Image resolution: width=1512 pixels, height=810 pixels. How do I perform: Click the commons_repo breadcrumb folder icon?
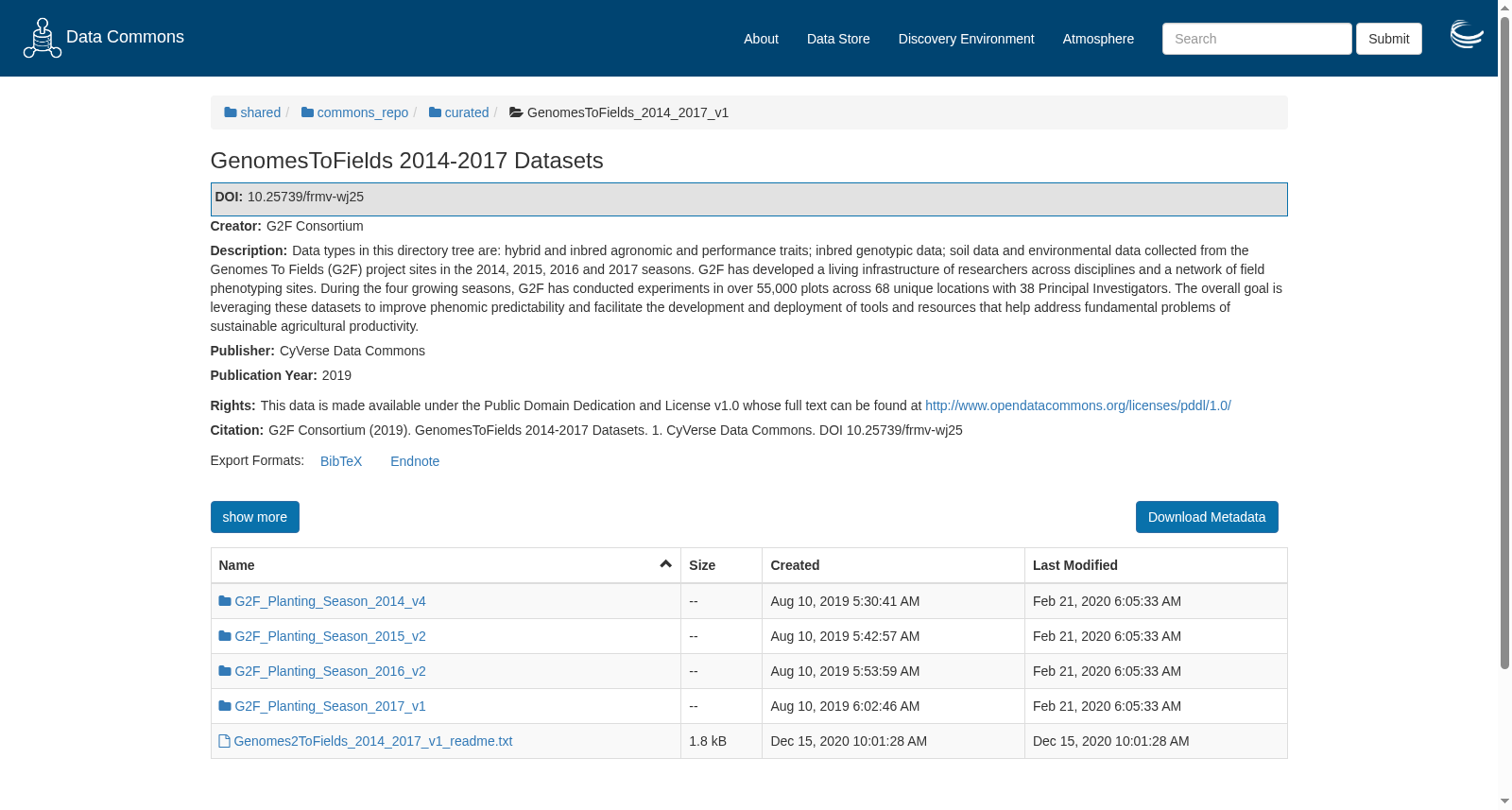pos(307,112)
